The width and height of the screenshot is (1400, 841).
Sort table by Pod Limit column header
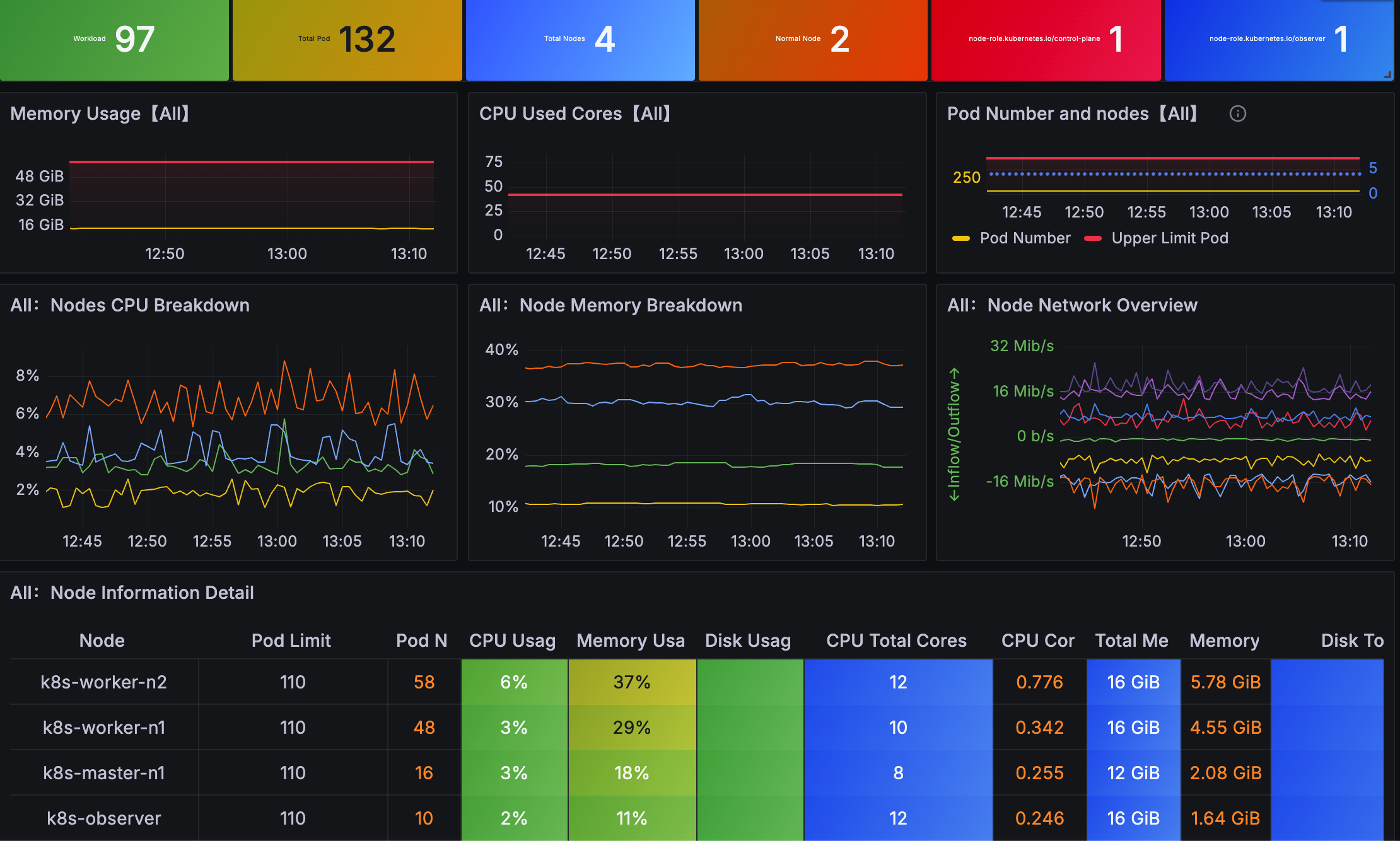[x=291, y=641]
